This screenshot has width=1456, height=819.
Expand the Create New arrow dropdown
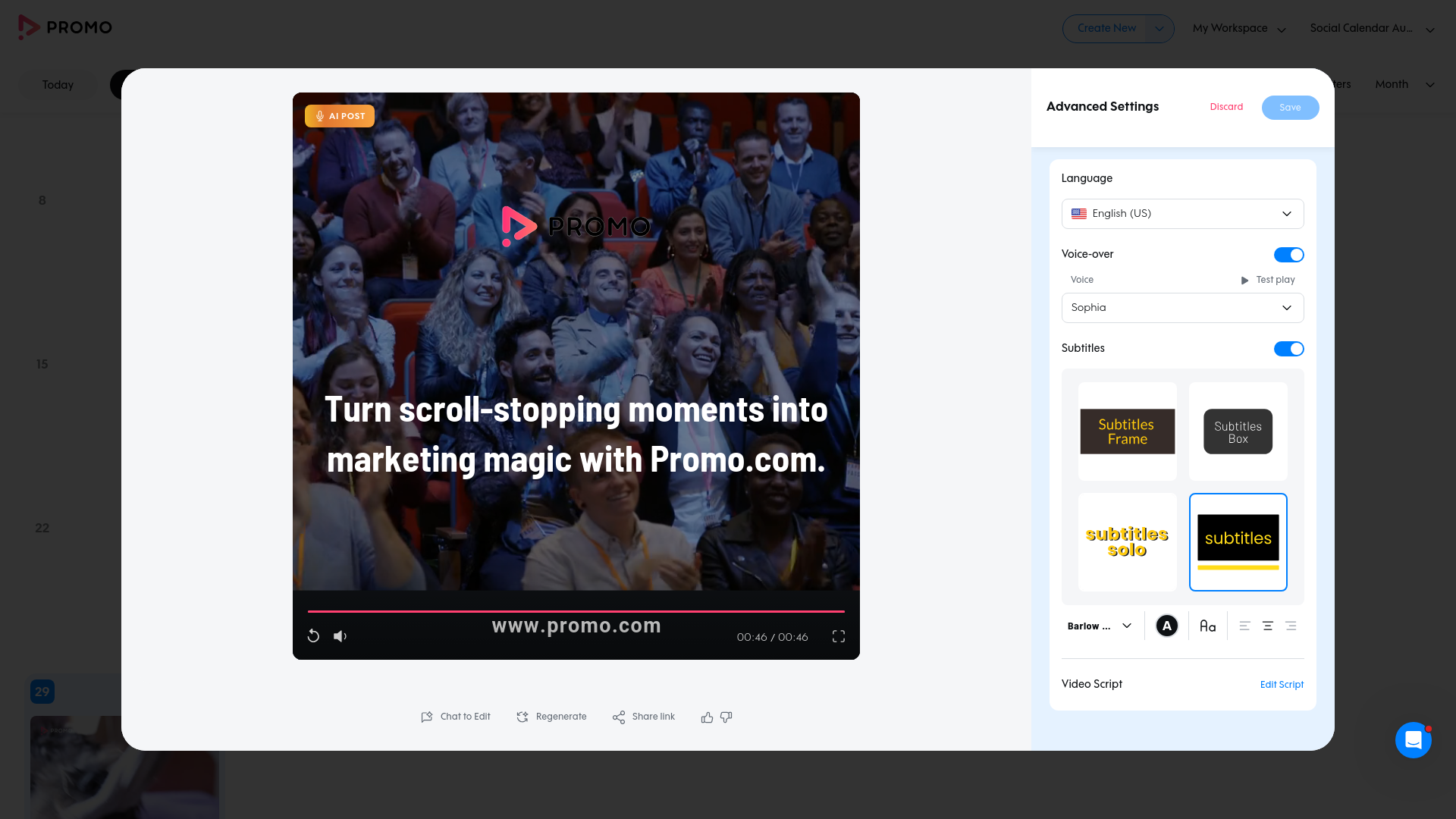tap(1159, 29)
